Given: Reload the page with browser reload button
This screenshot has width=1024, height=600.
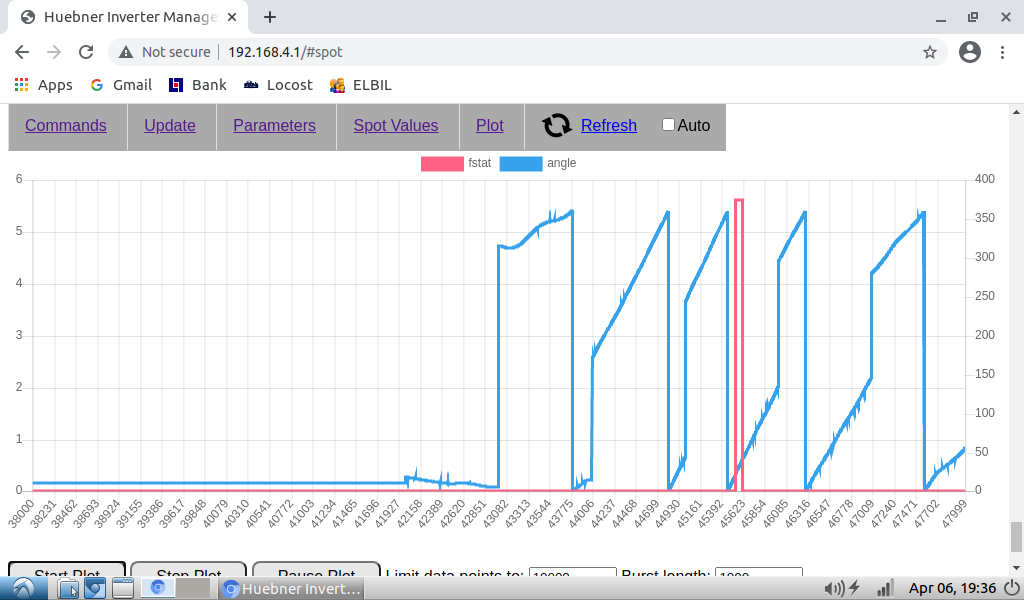Looking at the screenshot, I should [x=86, y=52].
